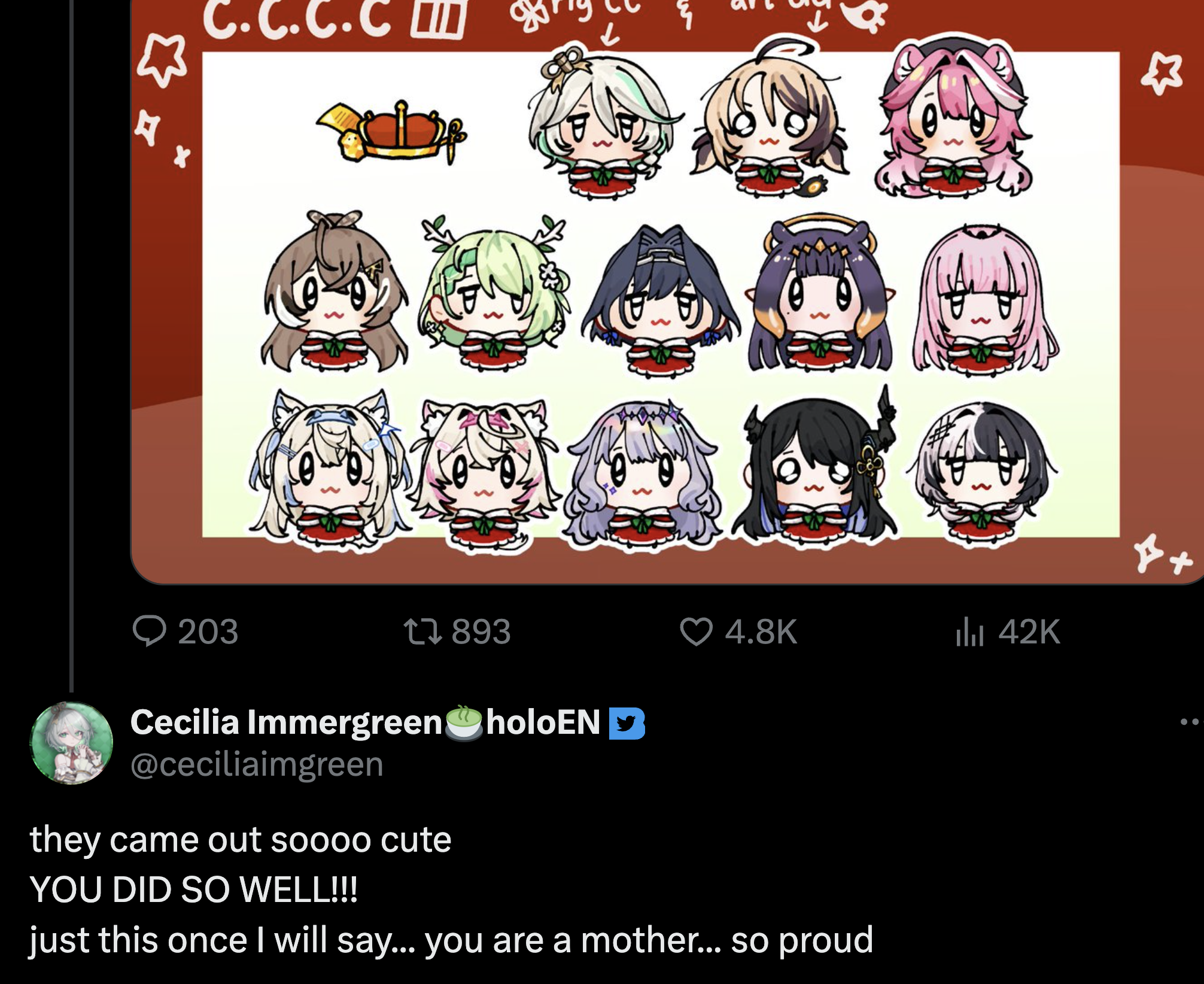
Task: Click the blue Twitter verified badge
Action: click(627, 723)
